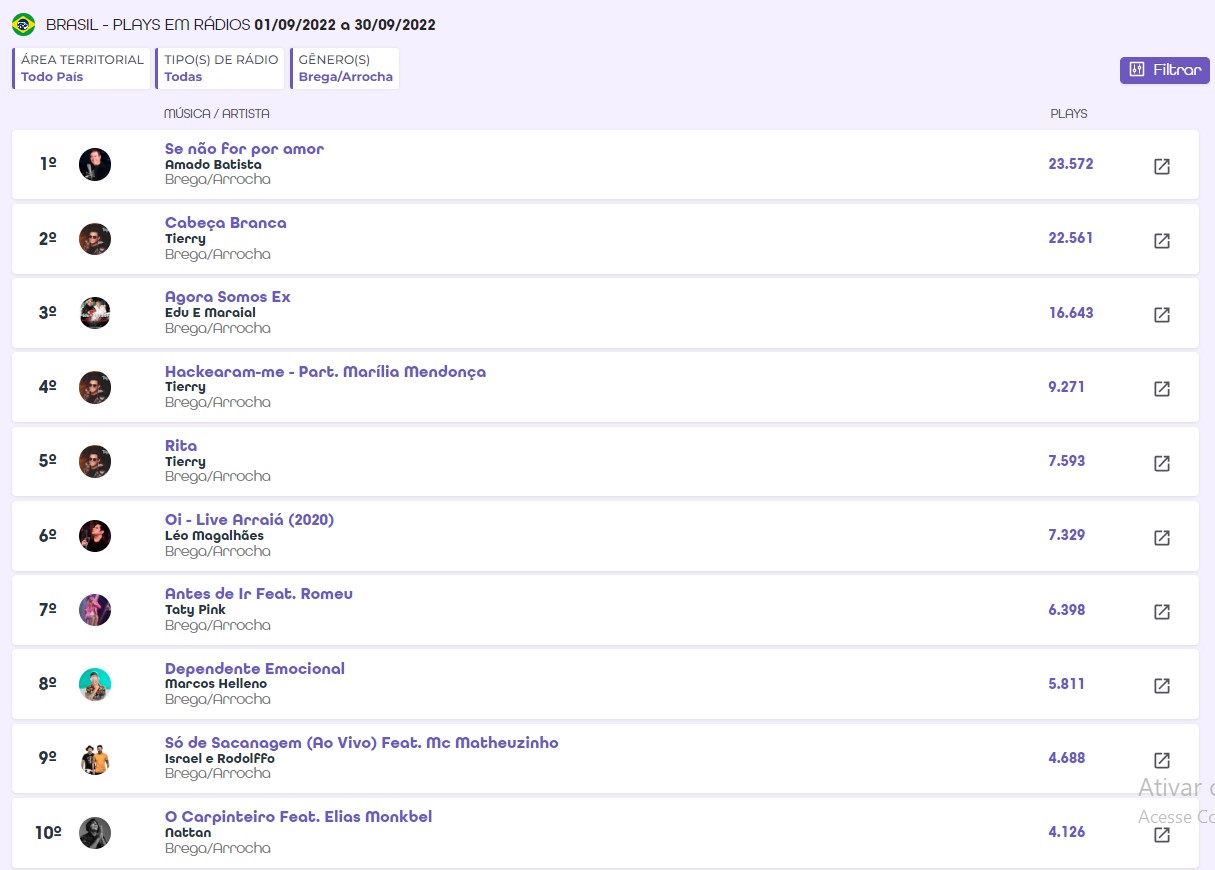The width and height of the screenshot is (1215, 870).
Task: Open song Se não for por amor
Action: [244, 149]
